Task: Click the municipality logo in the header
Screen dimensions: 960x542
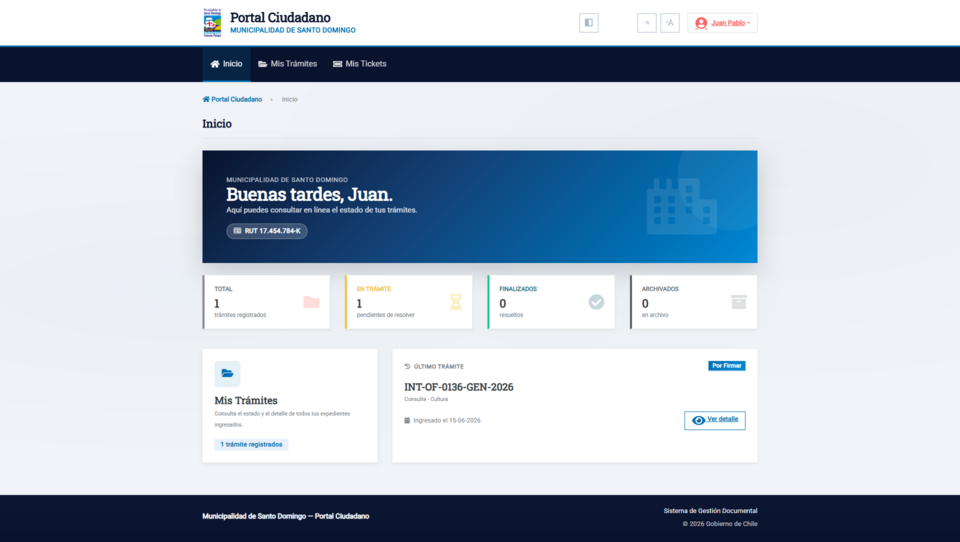Action: [212, 23]
